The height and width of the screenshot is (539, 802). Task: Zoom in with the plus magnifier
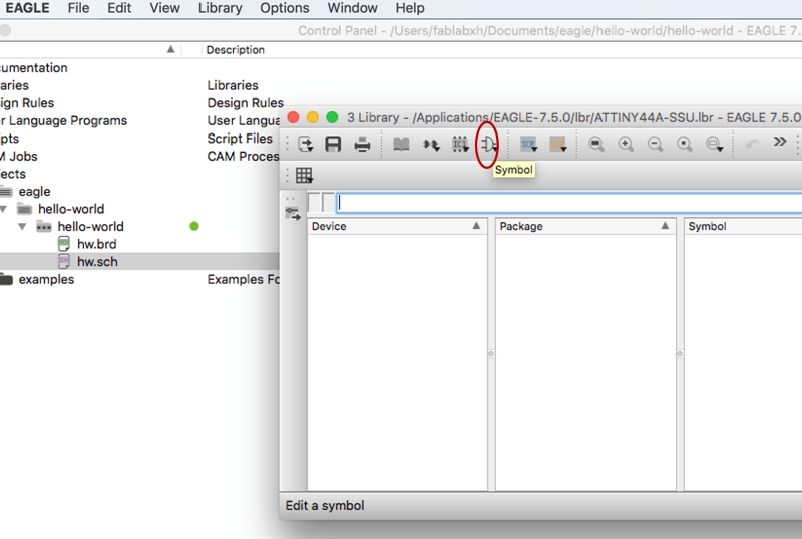[x=626, y=144]
